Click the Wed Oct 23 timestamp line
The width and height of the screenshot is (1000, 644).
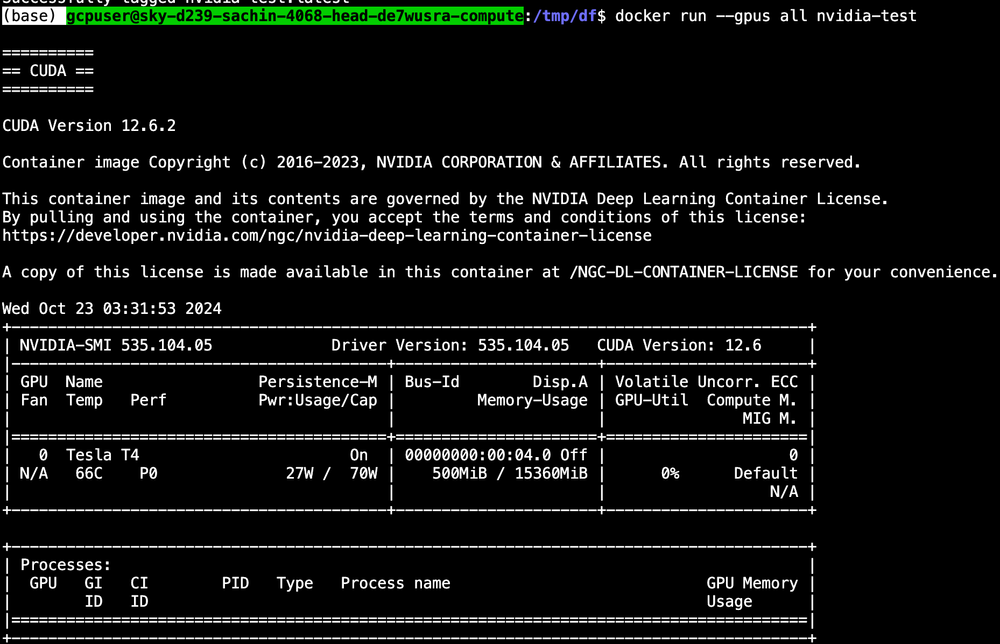110,308
